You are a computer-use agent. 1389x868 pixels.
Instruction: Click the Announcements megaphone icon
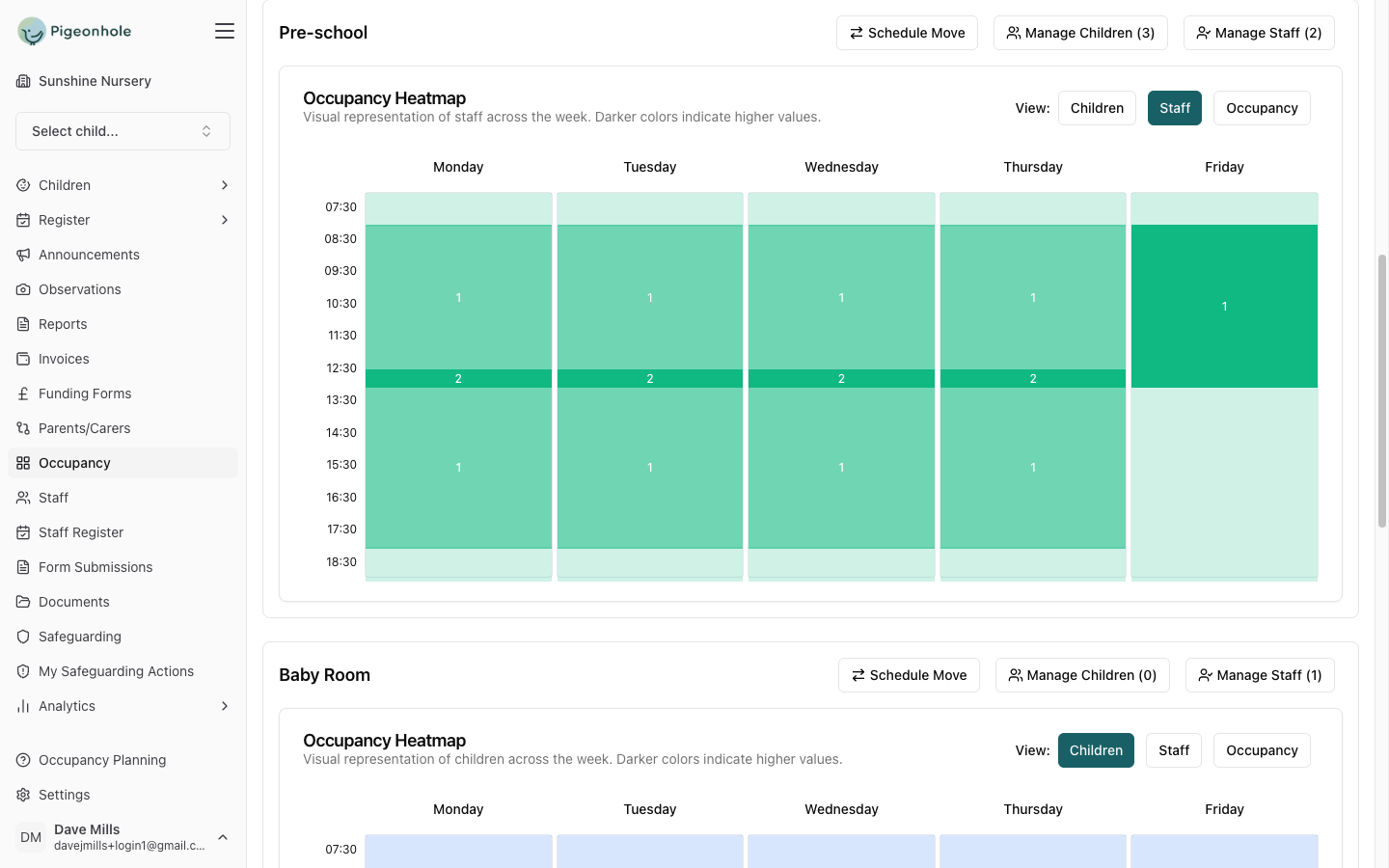(23, 255)
